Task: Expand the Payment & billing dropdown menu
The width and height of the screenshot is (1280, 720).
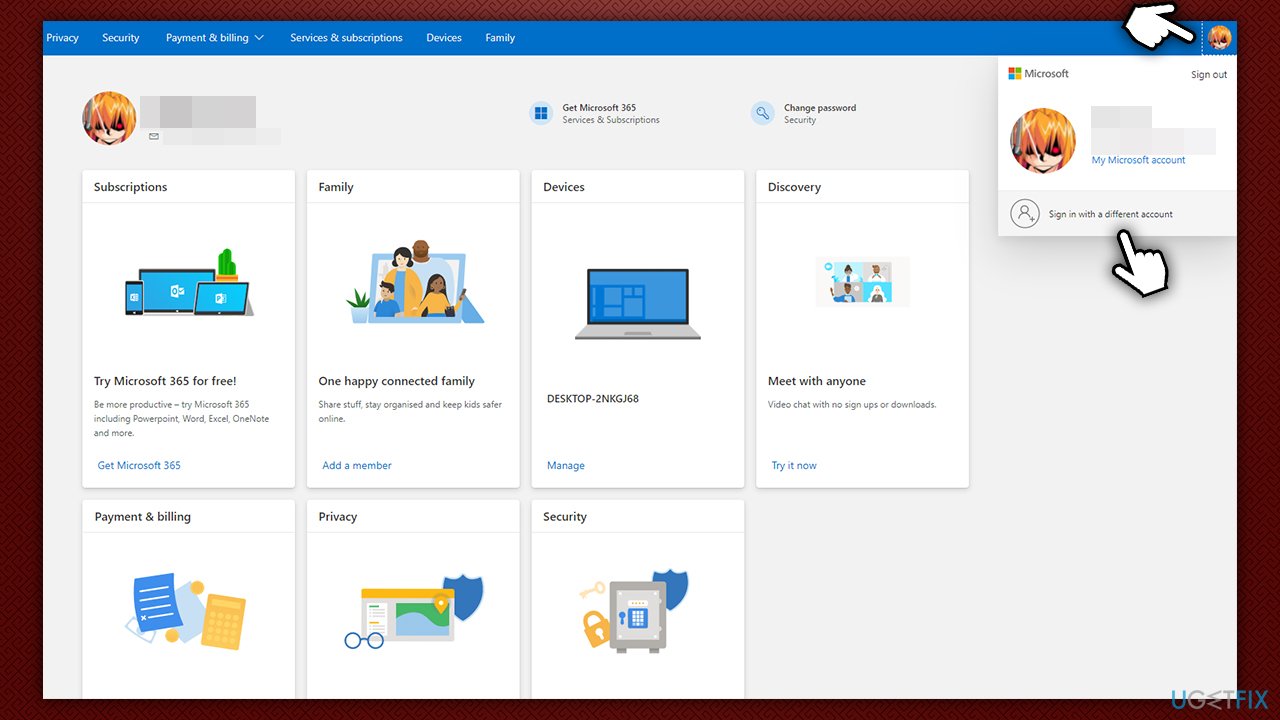Action: click(x=215, y=38)
